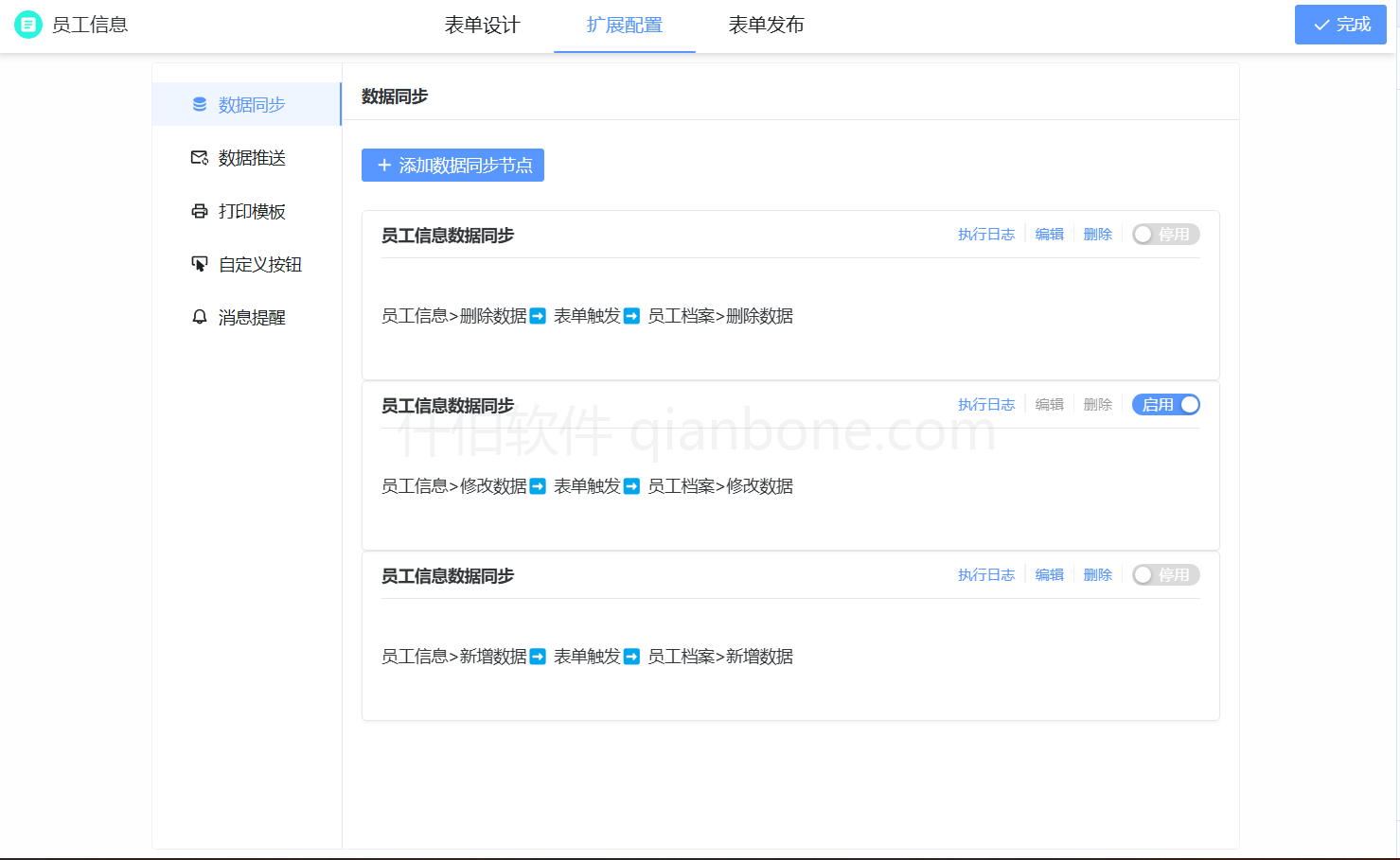Image resolution: width=1400 pixels, height=860 pixels.
Task: Click the plus icon on 添加数据同步节点
Action: pos(383,165)
